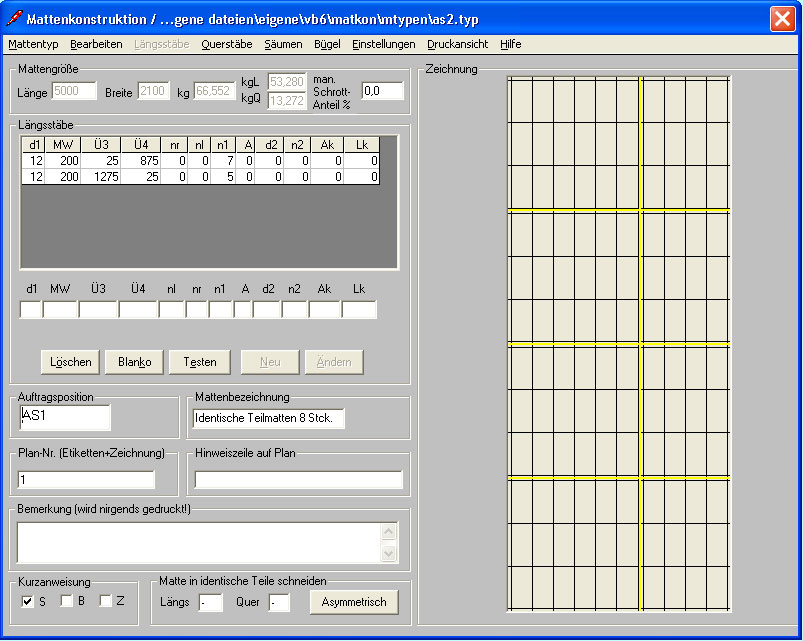The height and width of the screenshot is (641, 803).
Task: Click the Ü3 entry field below table
Action: coord(98,310)
